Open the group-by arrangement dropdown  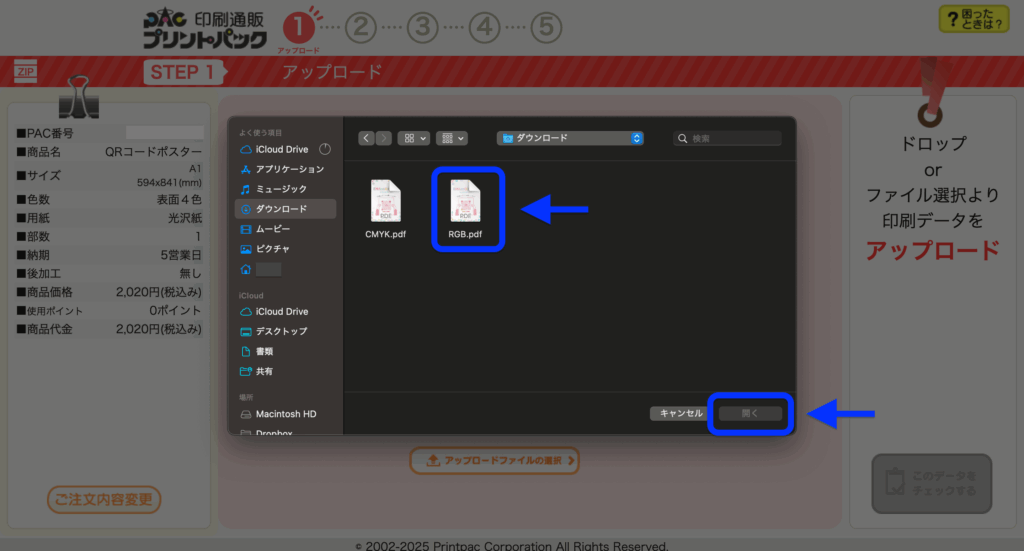[x=453, y=138]
